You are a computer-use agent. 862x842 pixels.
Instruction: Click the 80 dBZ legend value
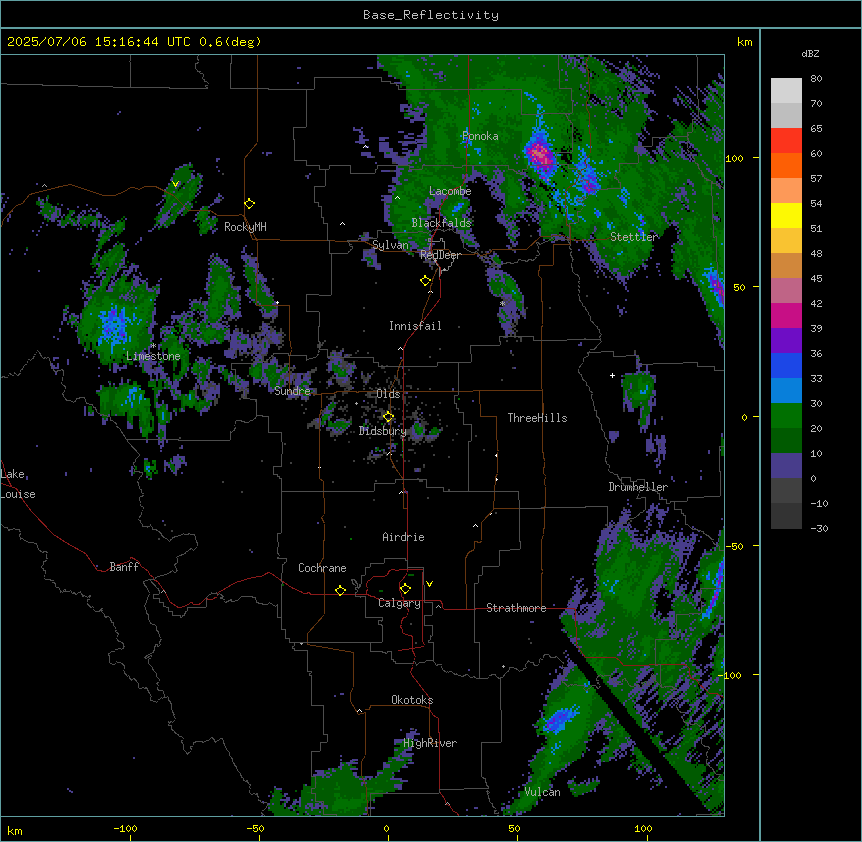click(x=816, y=79)
